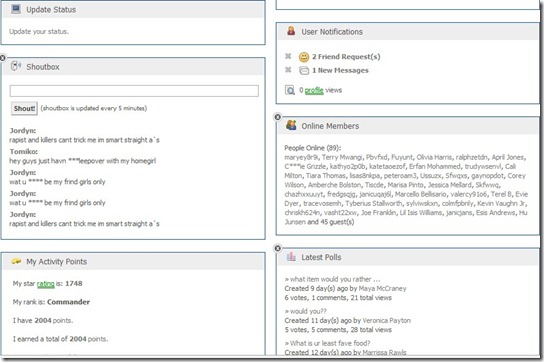Click online member Tiara Thomas
This screenshot has width=544, height=362.
click(326, 176)
